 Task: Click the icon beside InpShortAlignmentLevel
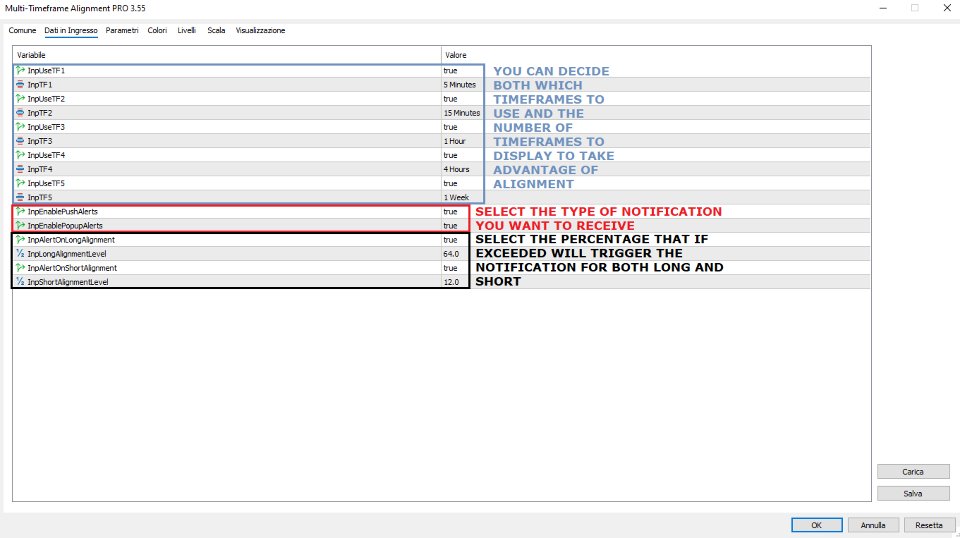(x=20, y=282)
